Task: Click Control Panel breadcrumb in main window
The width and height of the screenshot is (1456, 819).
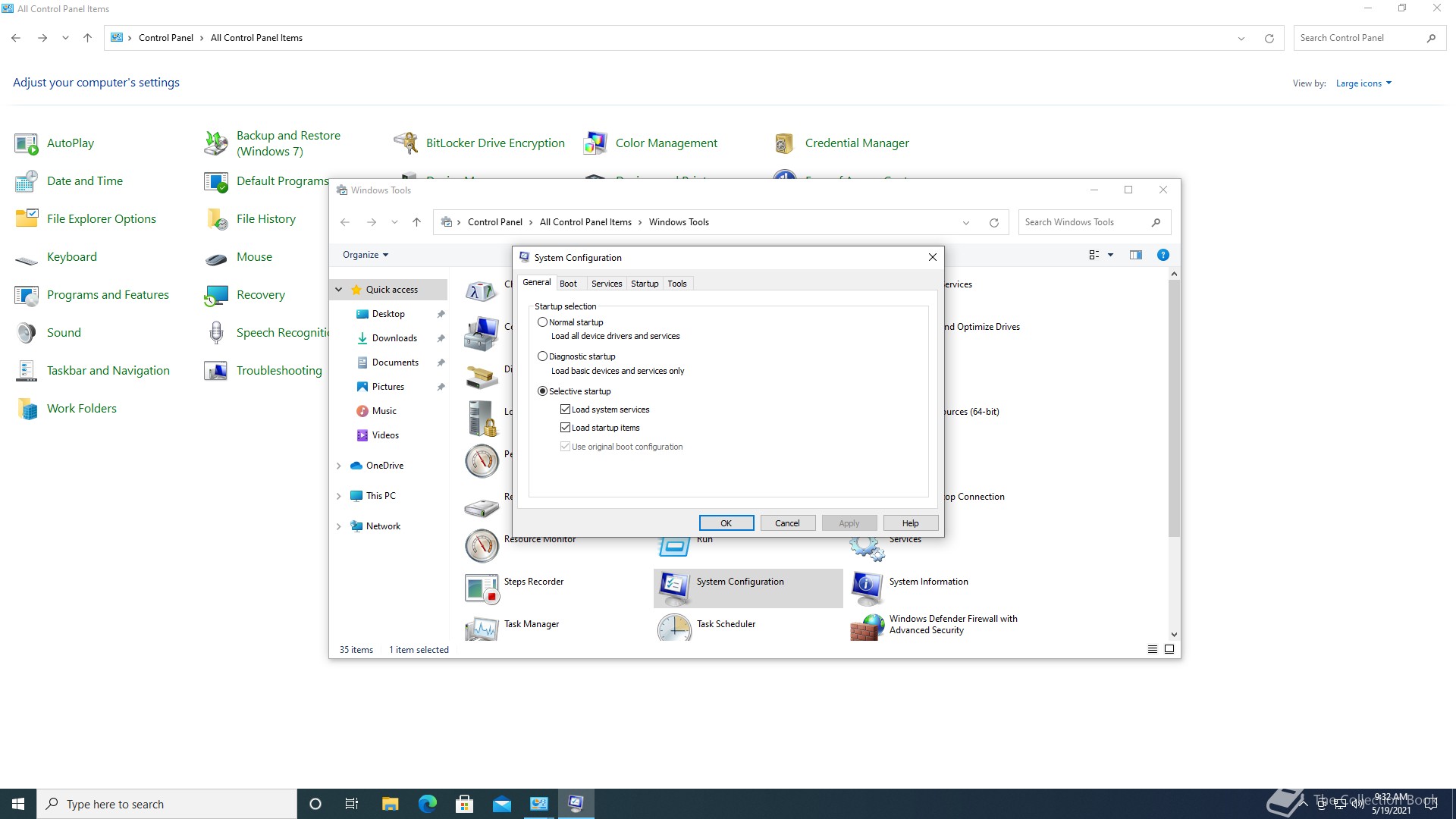Action: pos(166,38)
